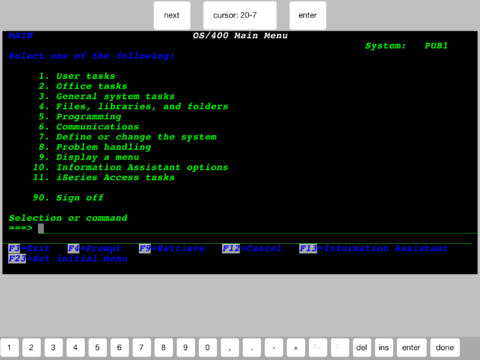This screenshot has height=360, width=480.
Task: Select option 90. Sign off
Action: coord(68,198)
